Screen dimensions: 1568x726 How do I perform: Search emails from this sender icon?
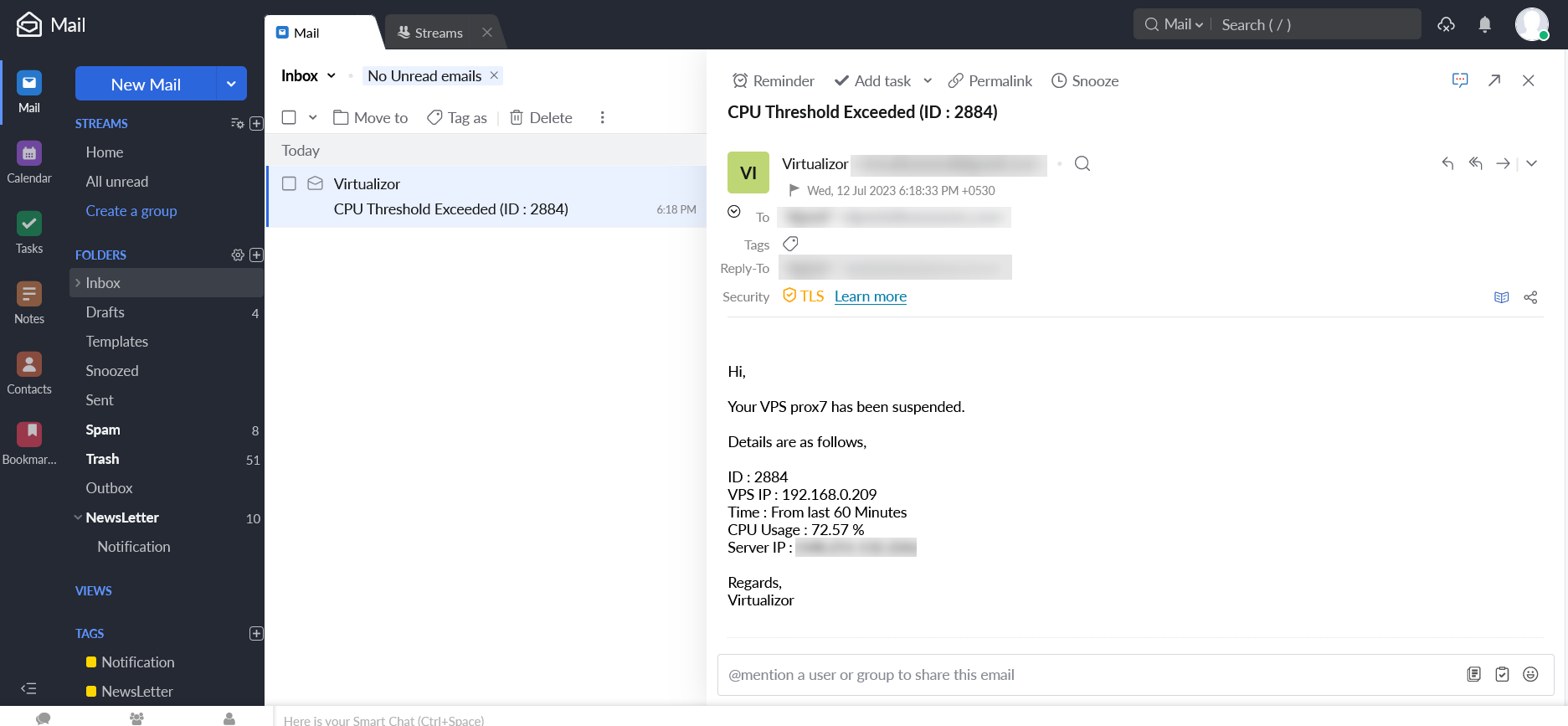click(x=1082, y=163)
